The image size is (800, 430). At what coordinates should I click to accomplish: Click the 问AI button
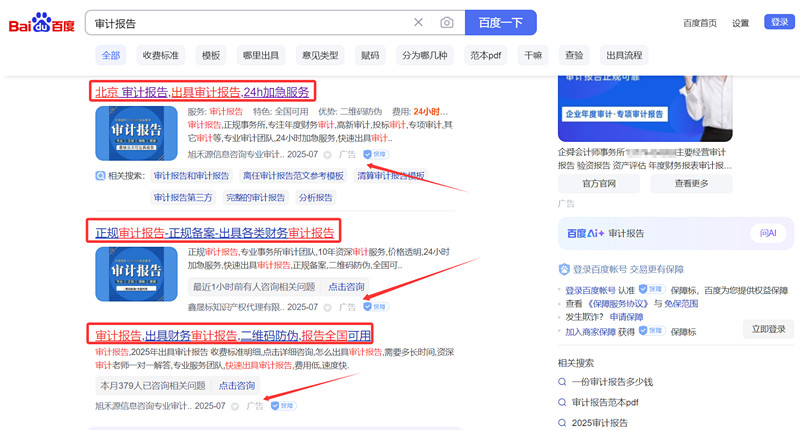768,233
